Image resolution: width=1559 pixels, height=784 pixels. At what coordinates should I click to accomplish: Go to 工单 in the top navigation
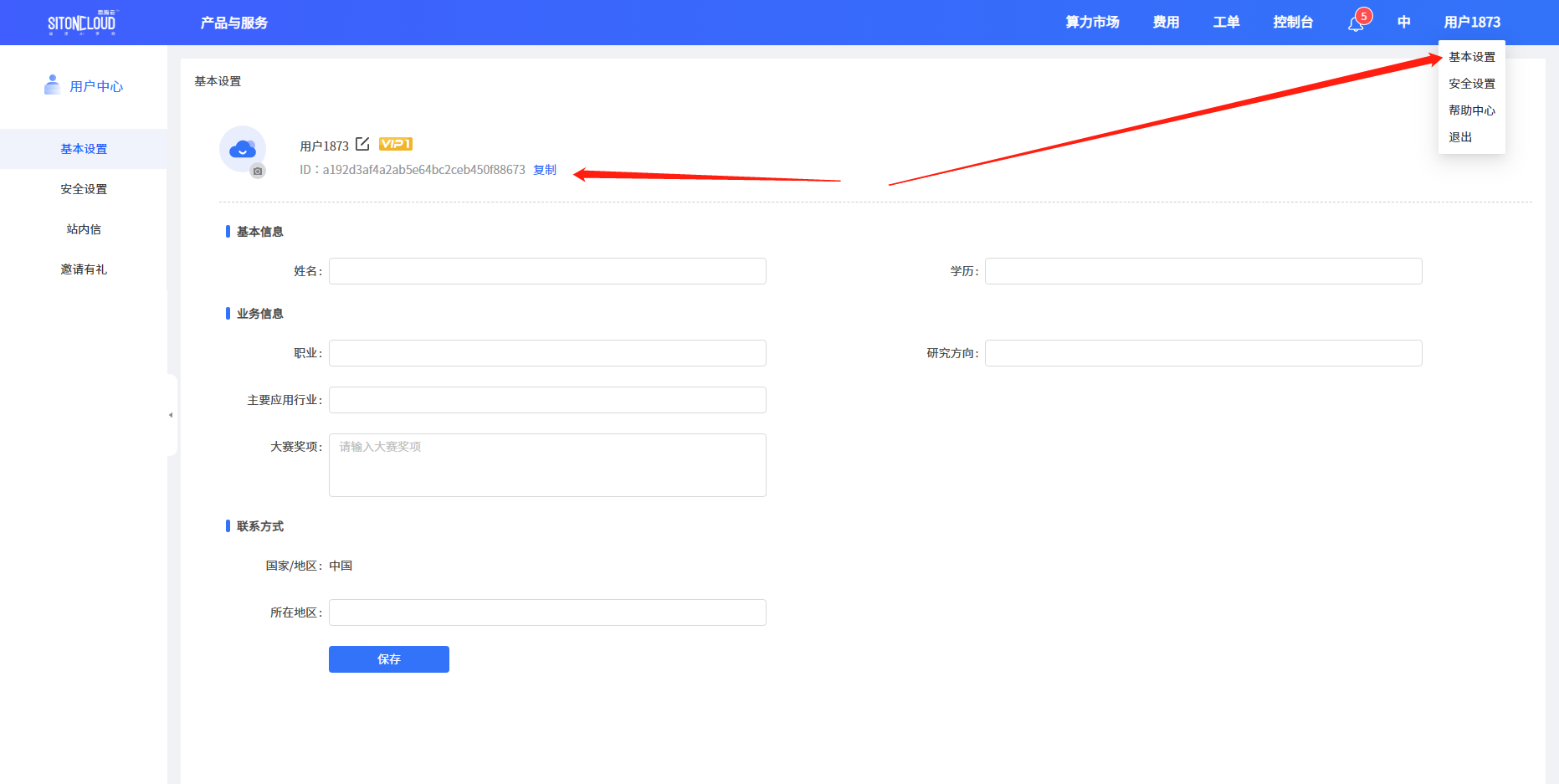tap(1225, 23)
